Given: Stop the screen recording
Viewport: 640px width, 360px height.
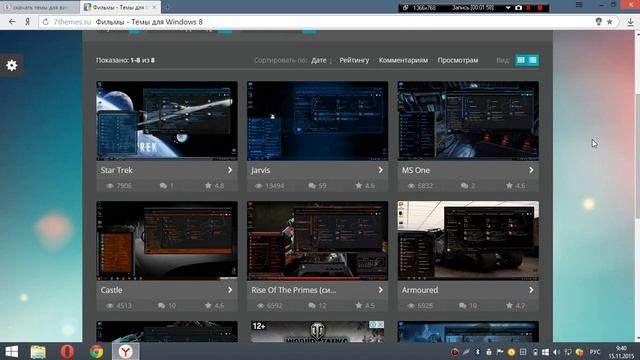Looking at the screenshot, I should pos(540,7).
